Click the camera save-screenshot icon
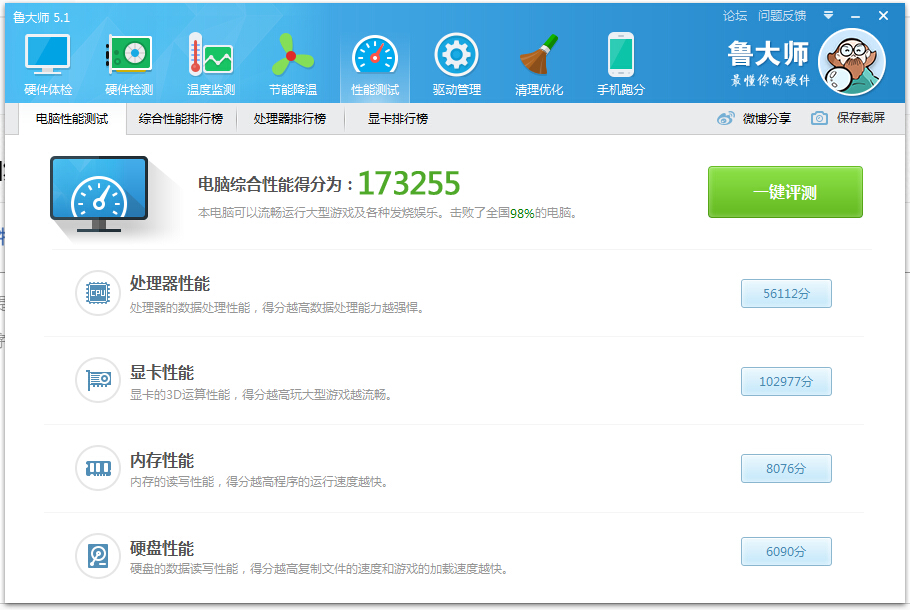910x610 pixels. [819, 118]
